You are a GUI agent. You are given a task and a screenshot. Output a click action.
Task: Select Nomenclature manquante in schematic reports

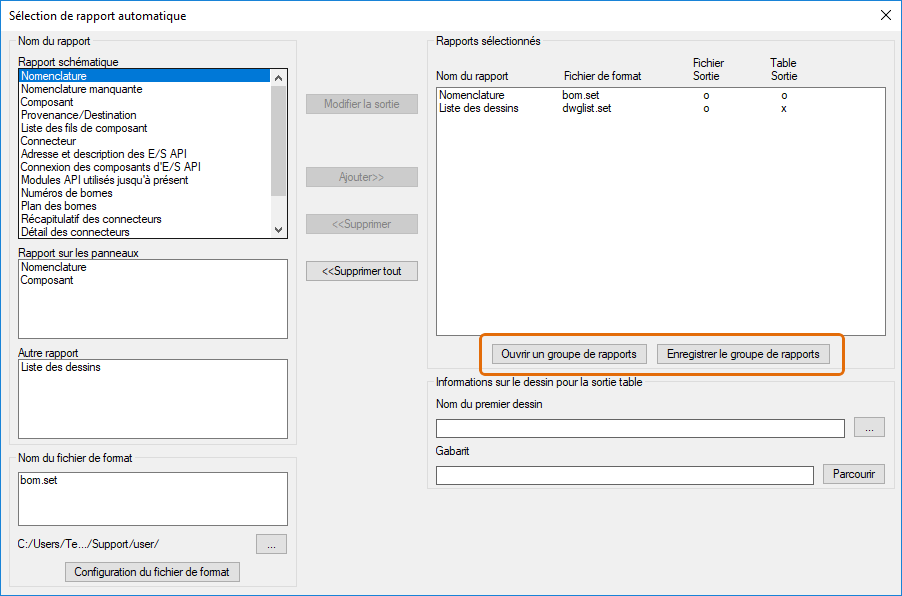[81, 89]
